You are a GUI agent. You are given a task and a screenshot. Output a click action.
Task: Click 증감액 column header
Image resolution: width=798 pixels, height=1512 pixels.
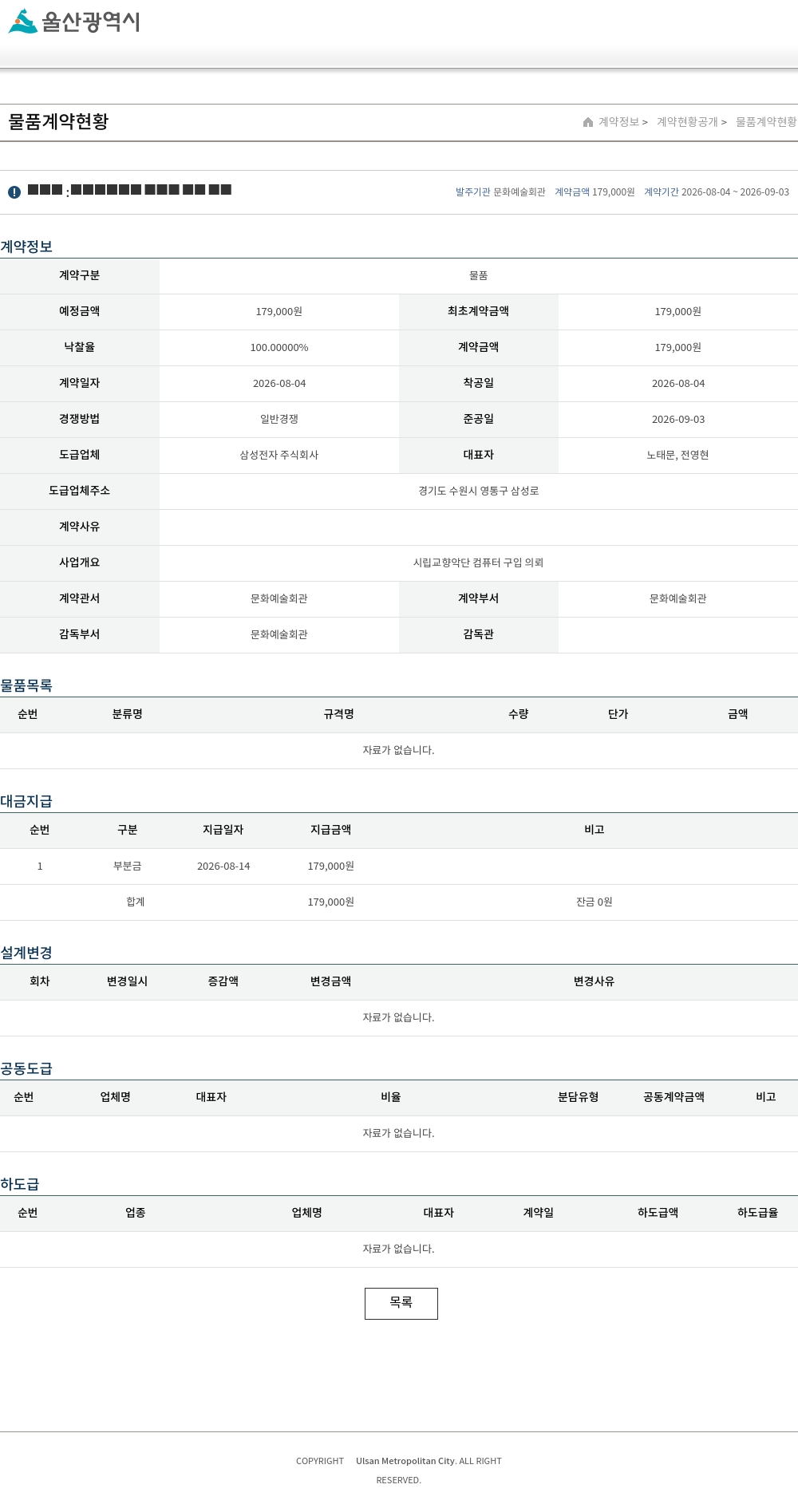tap(223, 982)
